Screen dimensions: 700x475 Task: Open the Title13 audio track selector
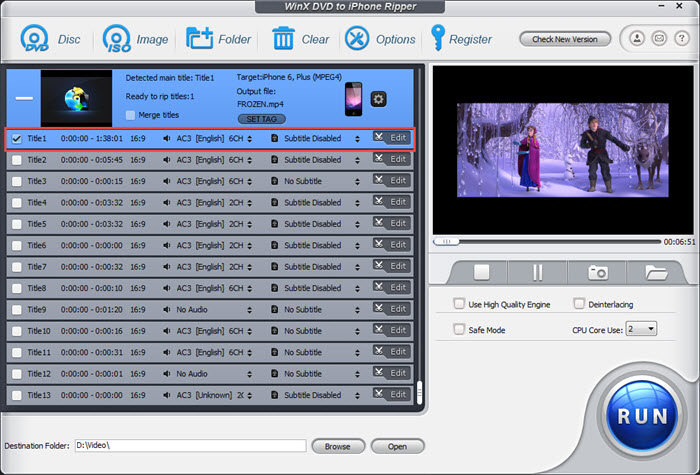click(250, 396)
